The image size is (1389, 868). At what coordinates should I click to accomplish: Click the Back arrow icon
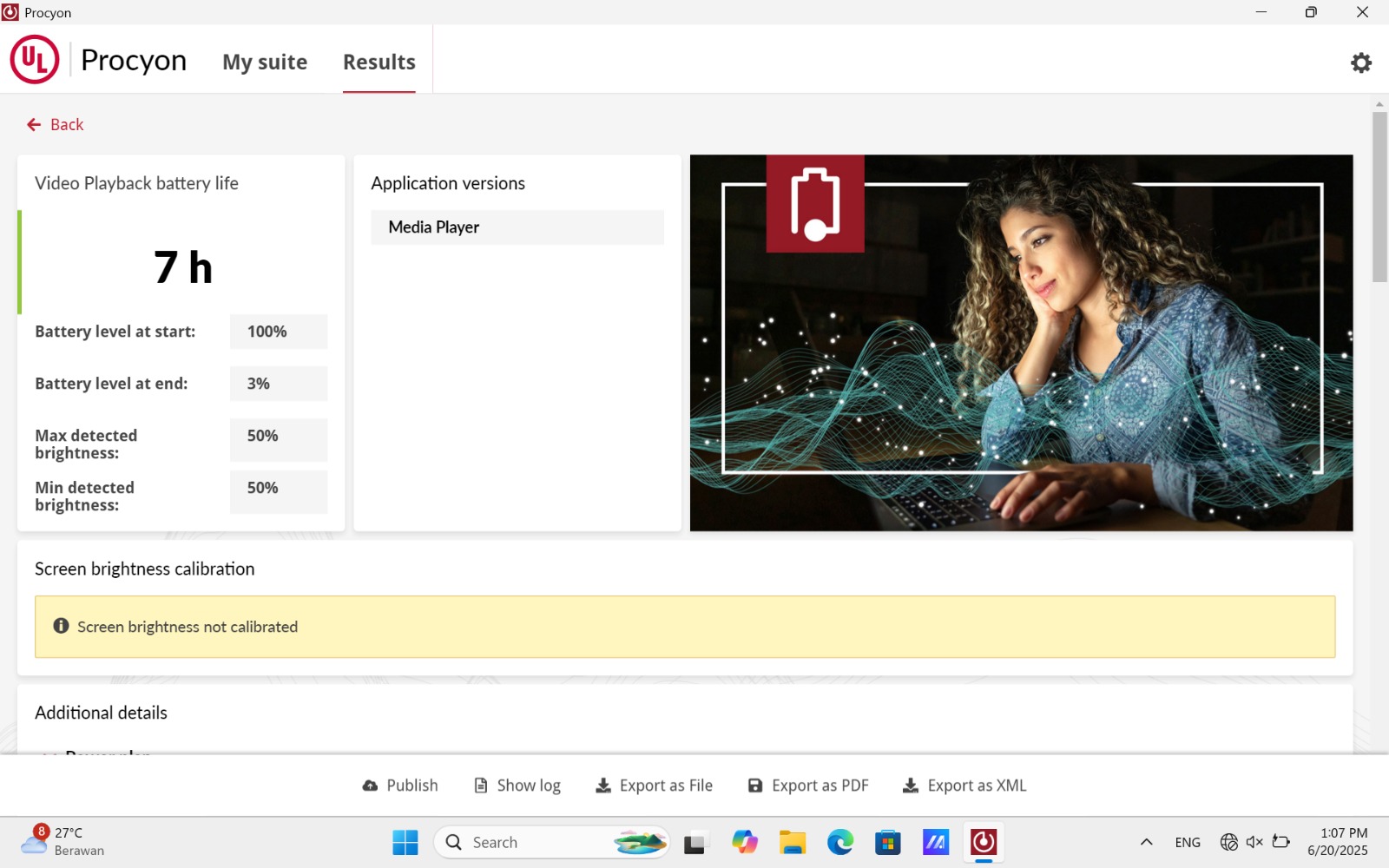tap(34, 125)
